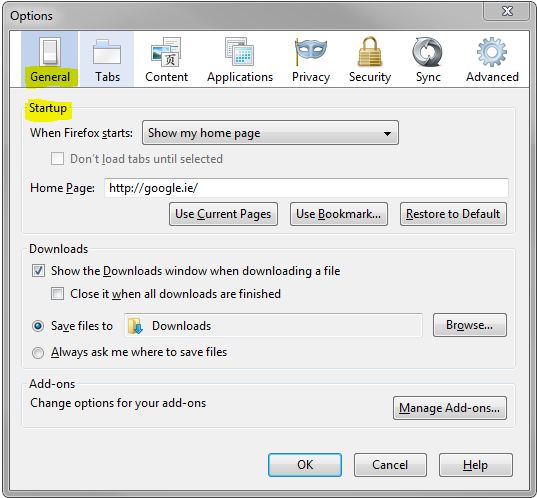Switch to Applications panel icon
Viewport: 537px width, 498px height.
point(239,51)
